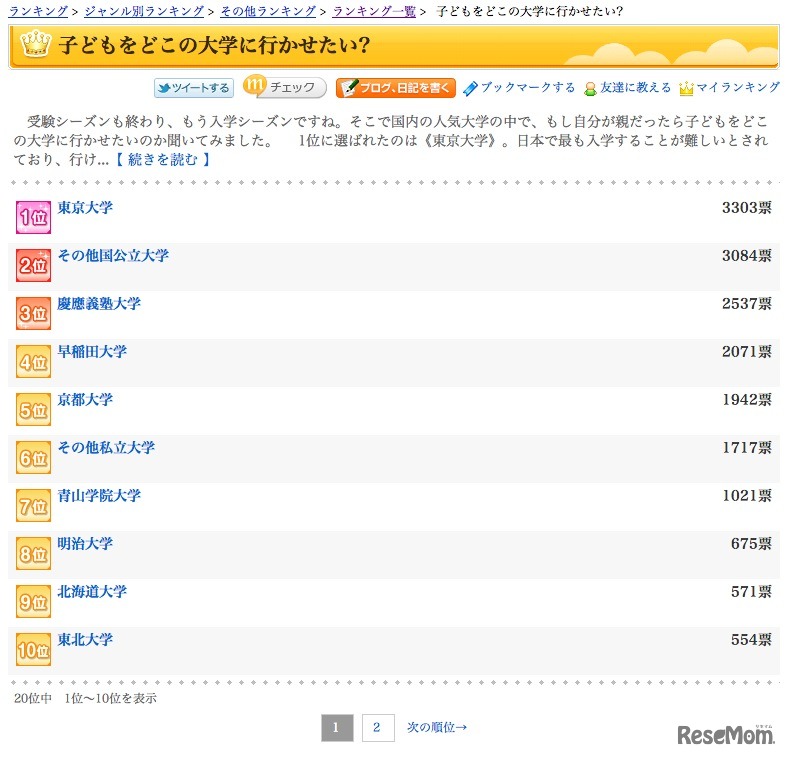Open 明治大学 entry
The width and height of the screenshot is (788, 758).
(x=85, y=543)
